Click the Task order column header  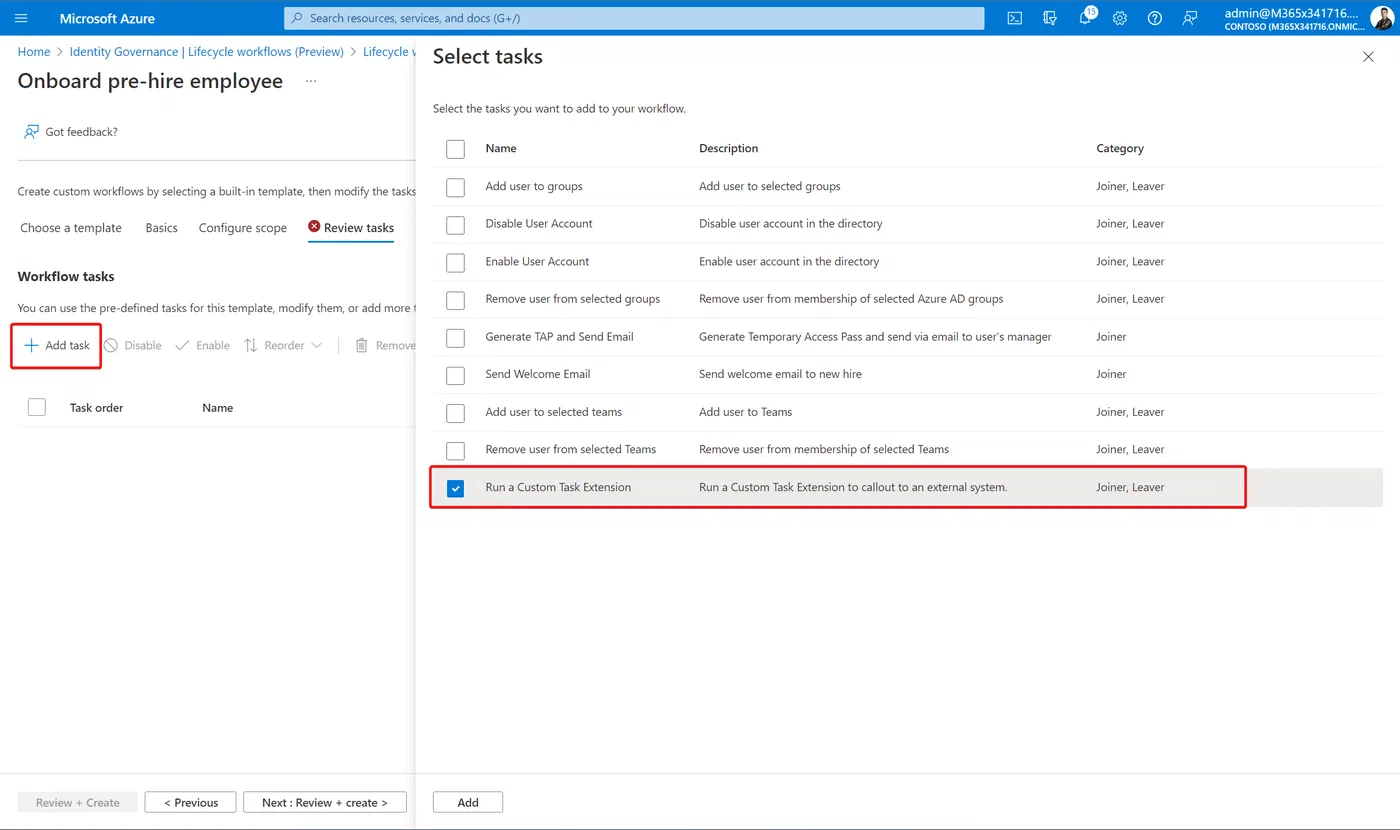97,407
